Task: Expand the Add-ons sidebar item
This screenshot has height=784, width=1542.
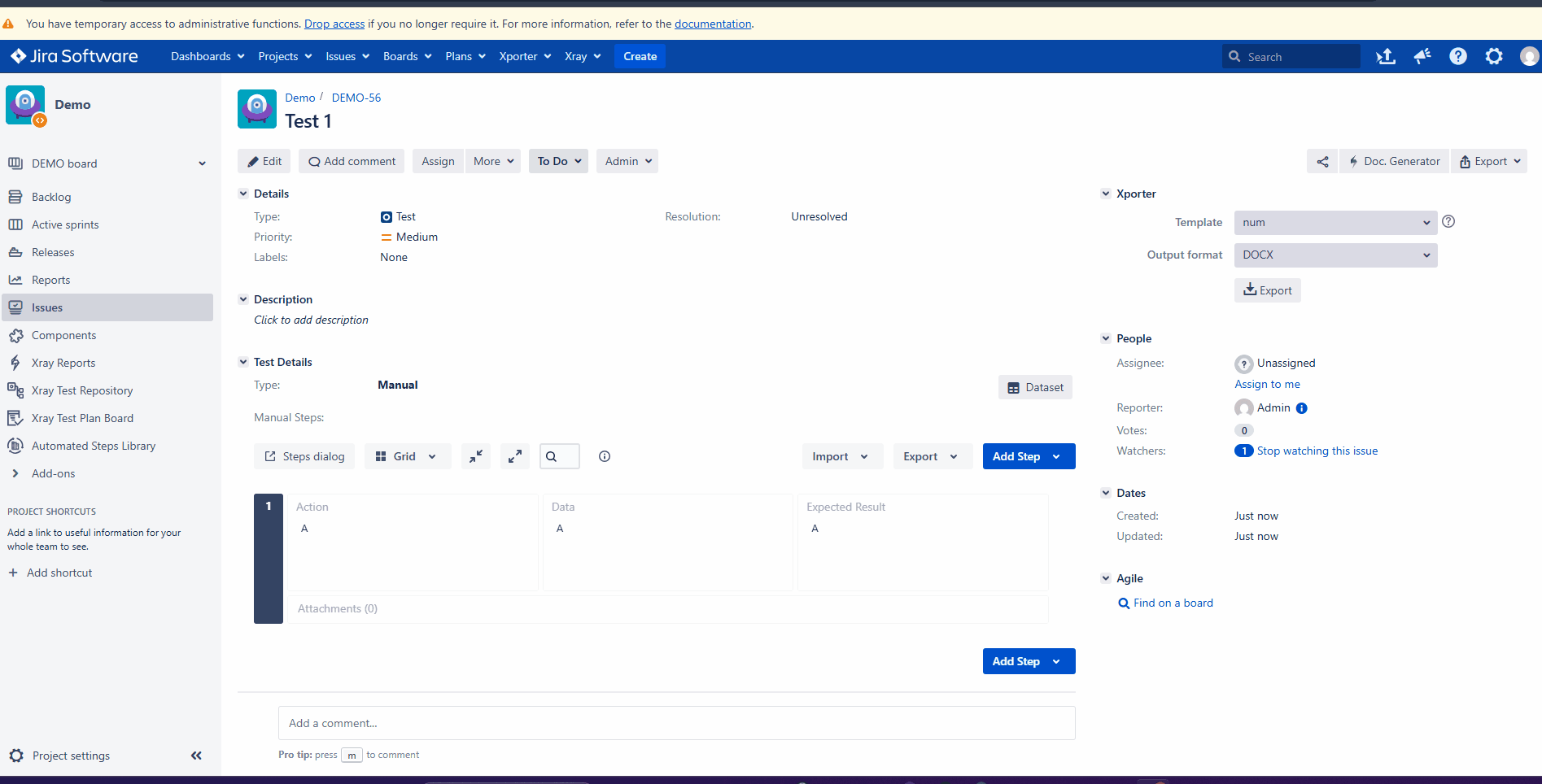Action: [15, 473]
